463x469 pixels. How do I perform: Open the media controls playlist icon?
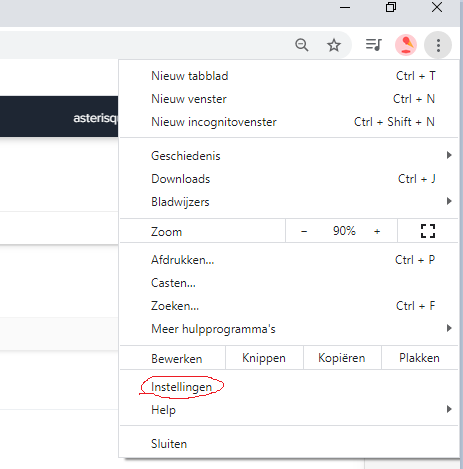pos(373,44)
